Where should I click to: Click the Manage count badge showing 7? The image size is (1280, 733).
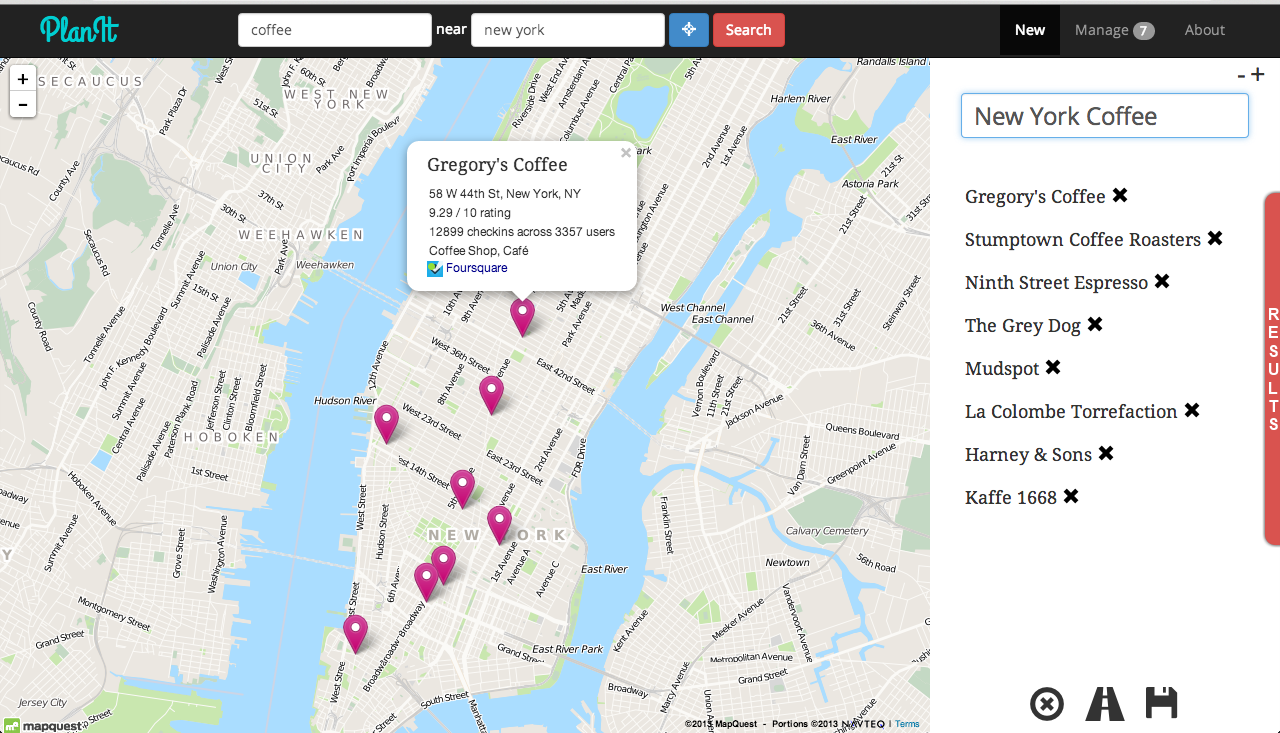click(1144, 31)
